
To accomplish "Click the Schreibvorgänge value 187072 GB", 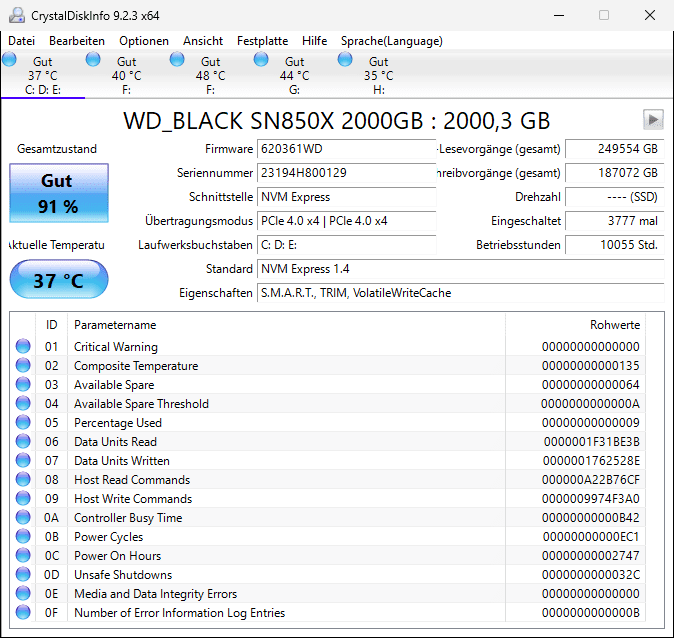I will (x=615, y=173).
